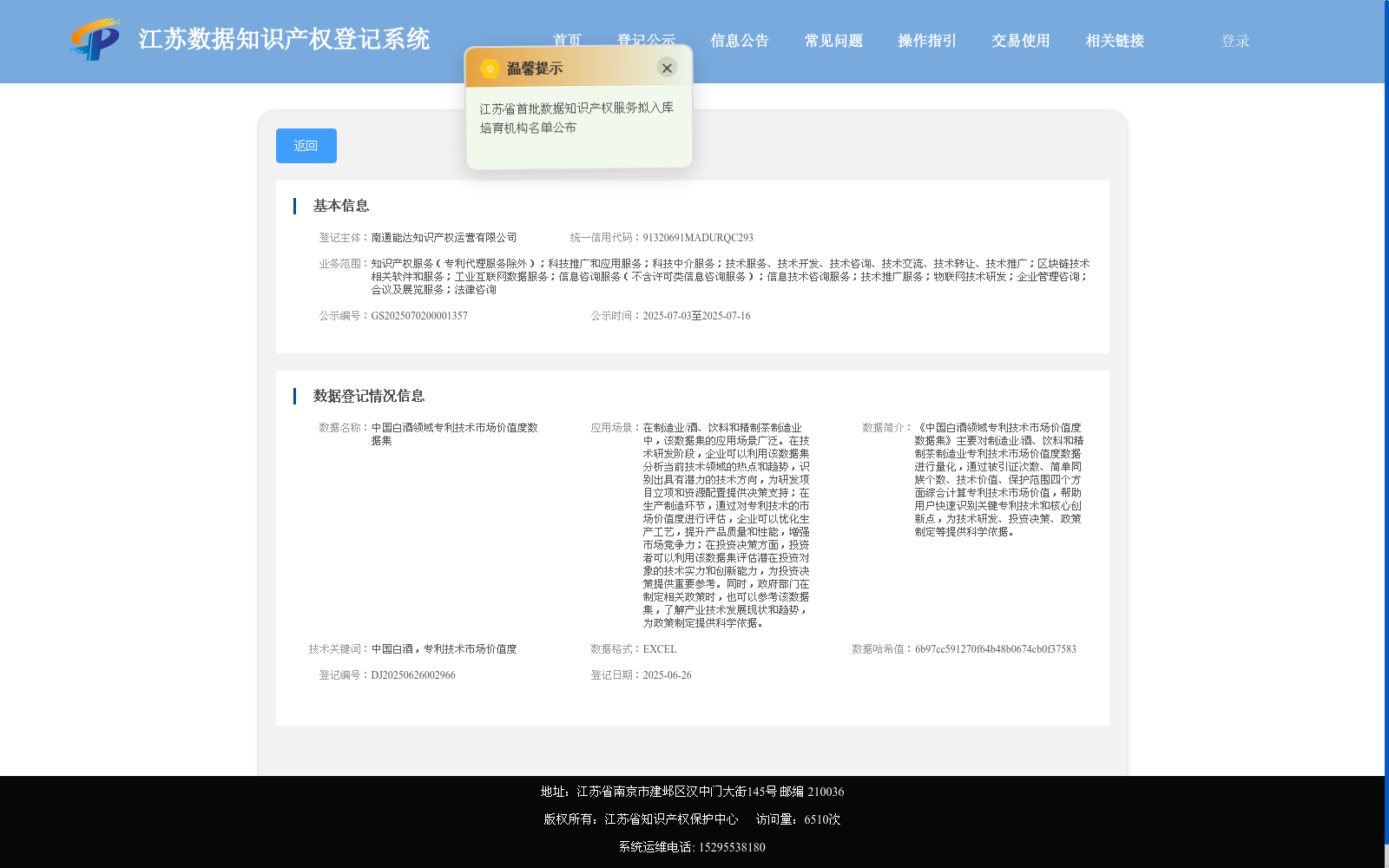Open the 登记公示 menu item
This screenshot has height=868, width=1389.
tap(646, 41)
